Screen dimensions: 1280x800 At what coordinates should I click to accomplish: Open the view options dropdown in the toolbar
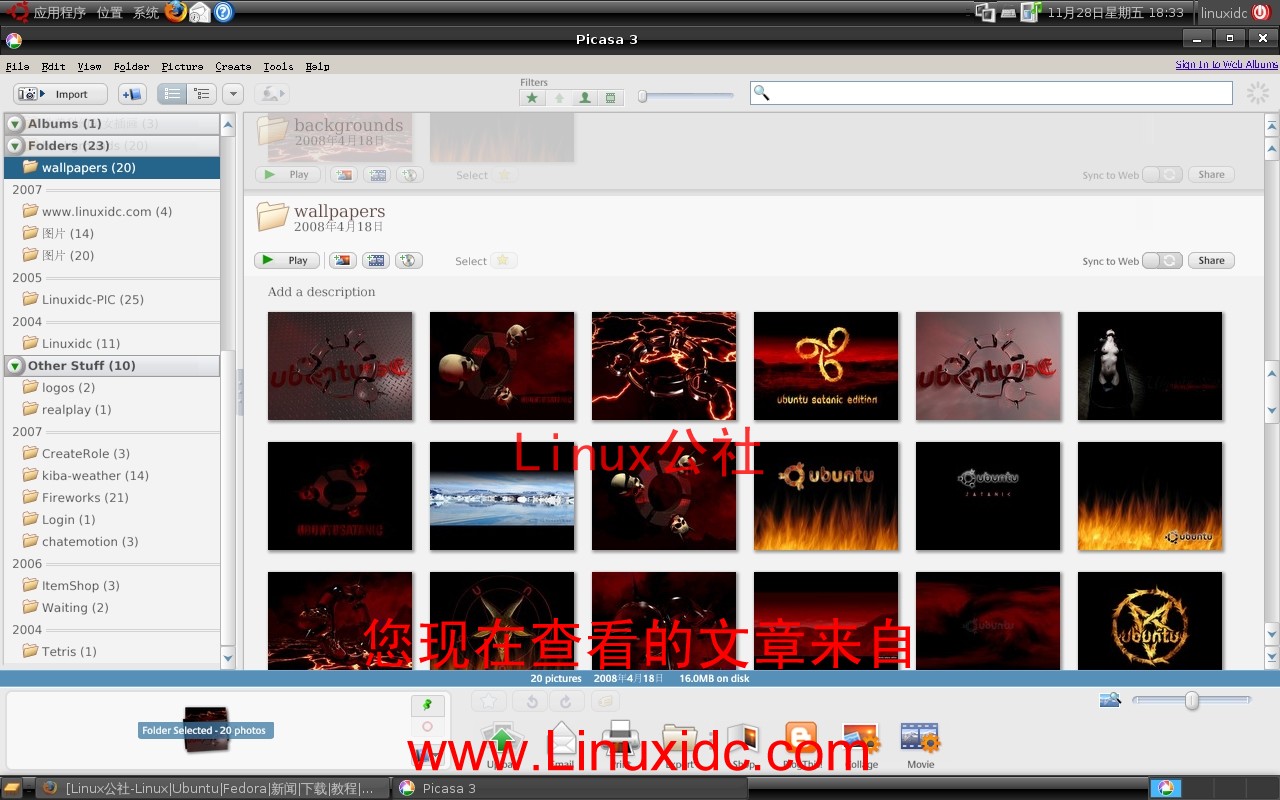pyautogui.click(x=232, y=92)
